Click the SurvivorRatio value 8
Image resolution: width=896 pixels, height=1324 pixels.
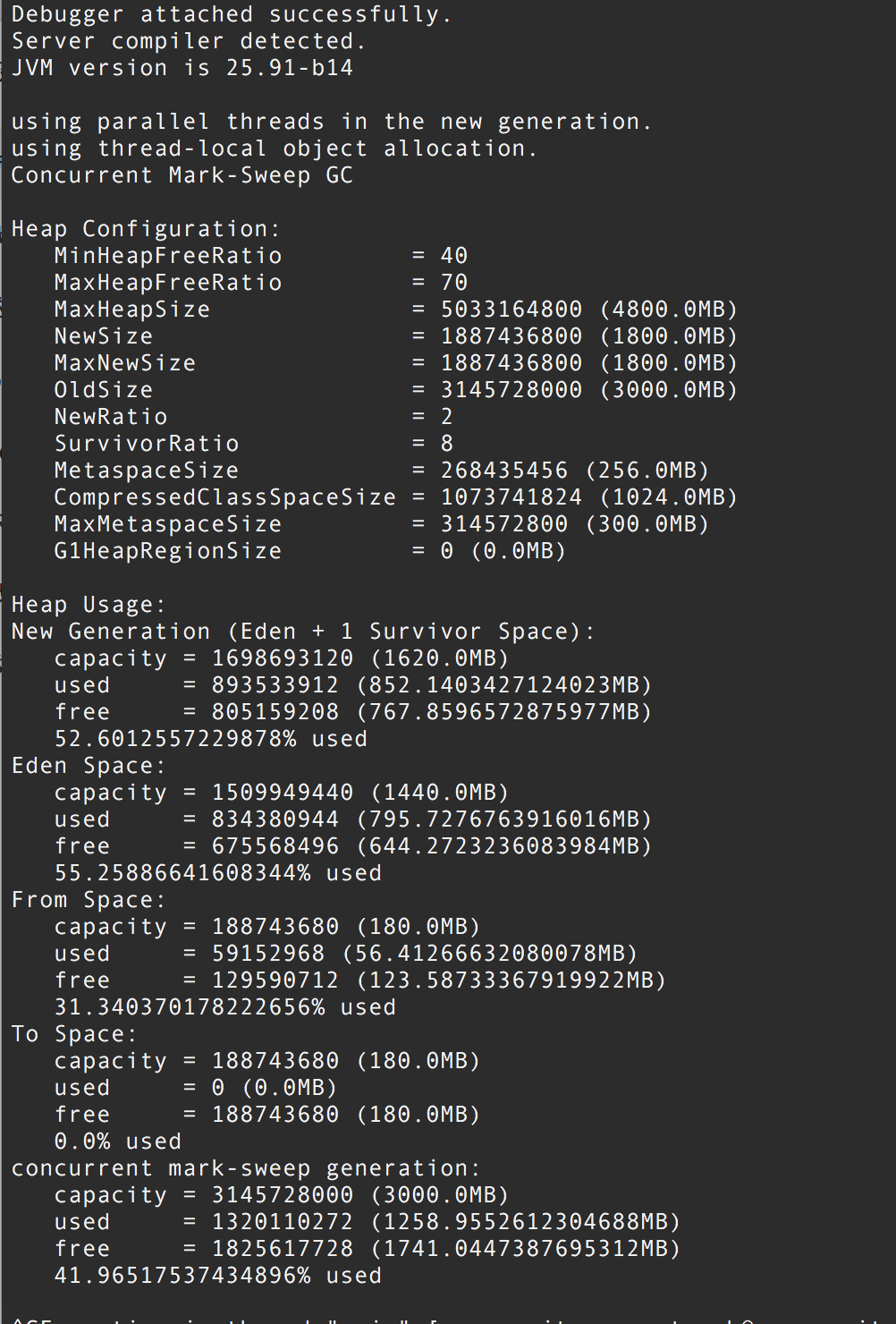pyautogui.click(x=447, y=444)
